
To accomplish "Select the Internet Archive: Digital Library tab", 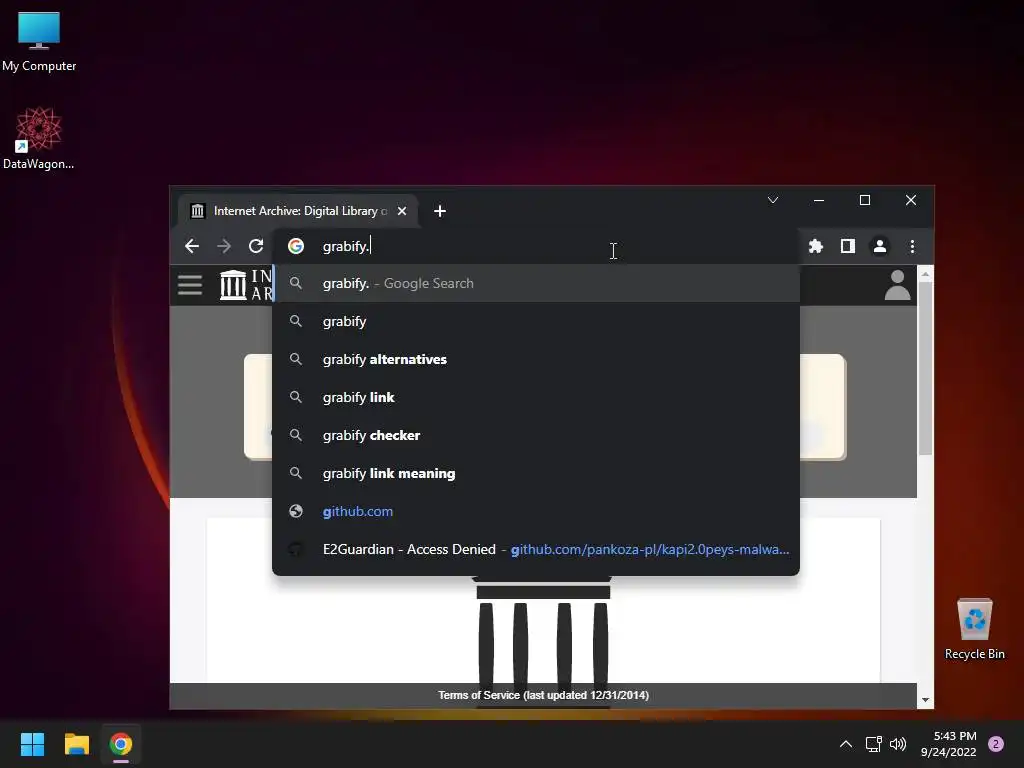I will click(x=298, y=211).
